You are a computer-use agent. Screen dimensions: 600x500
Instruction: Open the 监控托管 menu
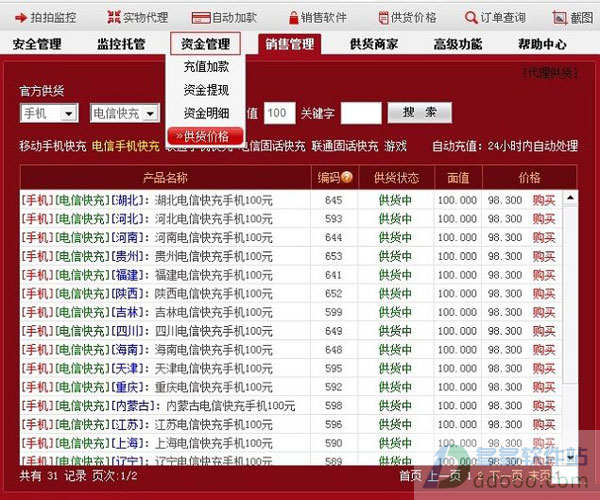pyautogui.click(x=121, y=44)
